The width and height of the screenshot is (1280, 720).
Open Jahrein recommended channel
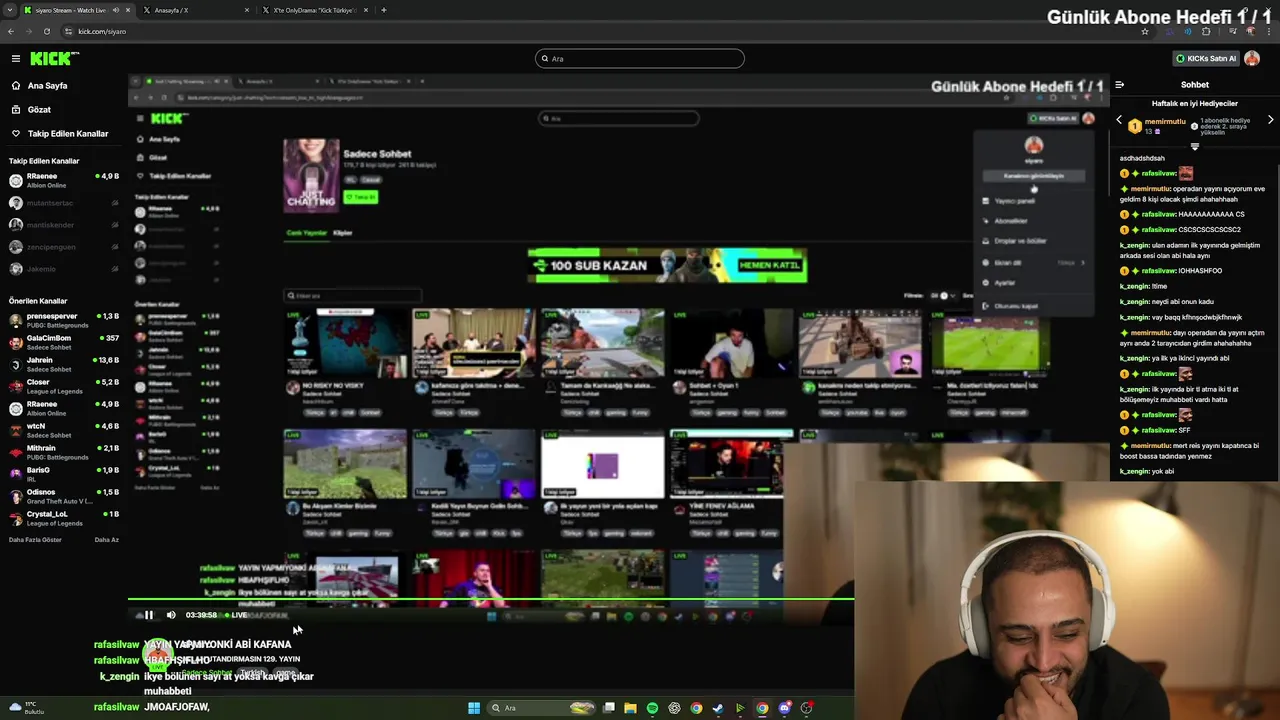pyautogui.click(x=62, y=364)
